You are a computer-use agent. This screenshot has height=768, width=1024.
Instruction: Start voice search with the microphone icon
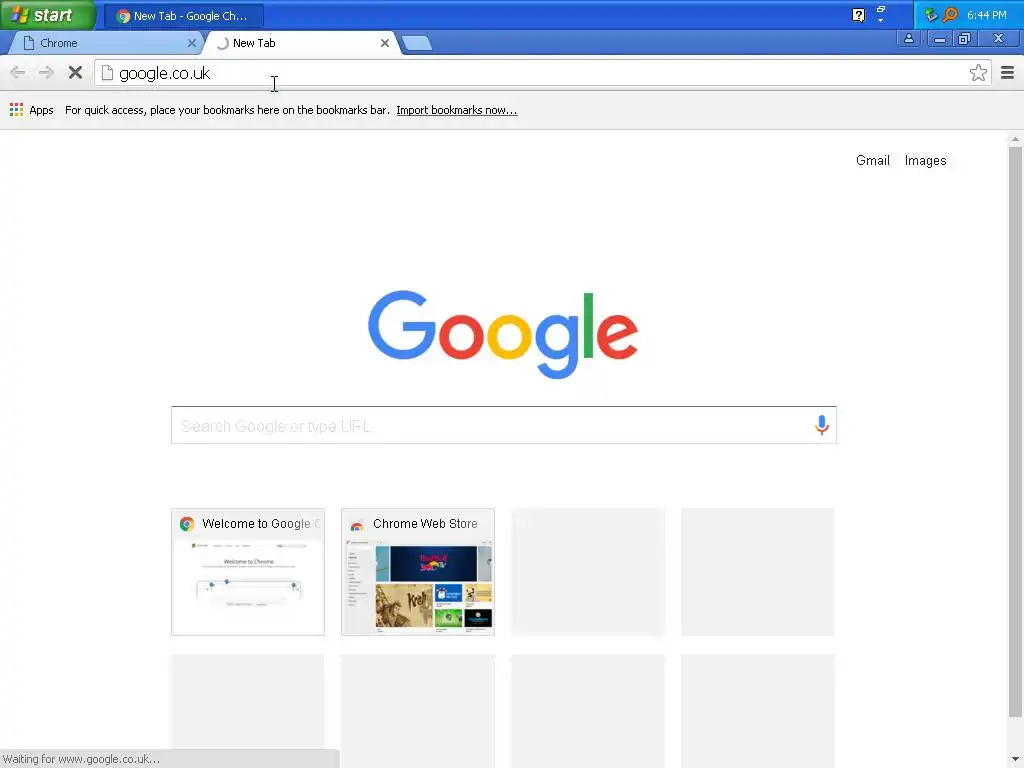pyautogui.click(x=822, y=425)
